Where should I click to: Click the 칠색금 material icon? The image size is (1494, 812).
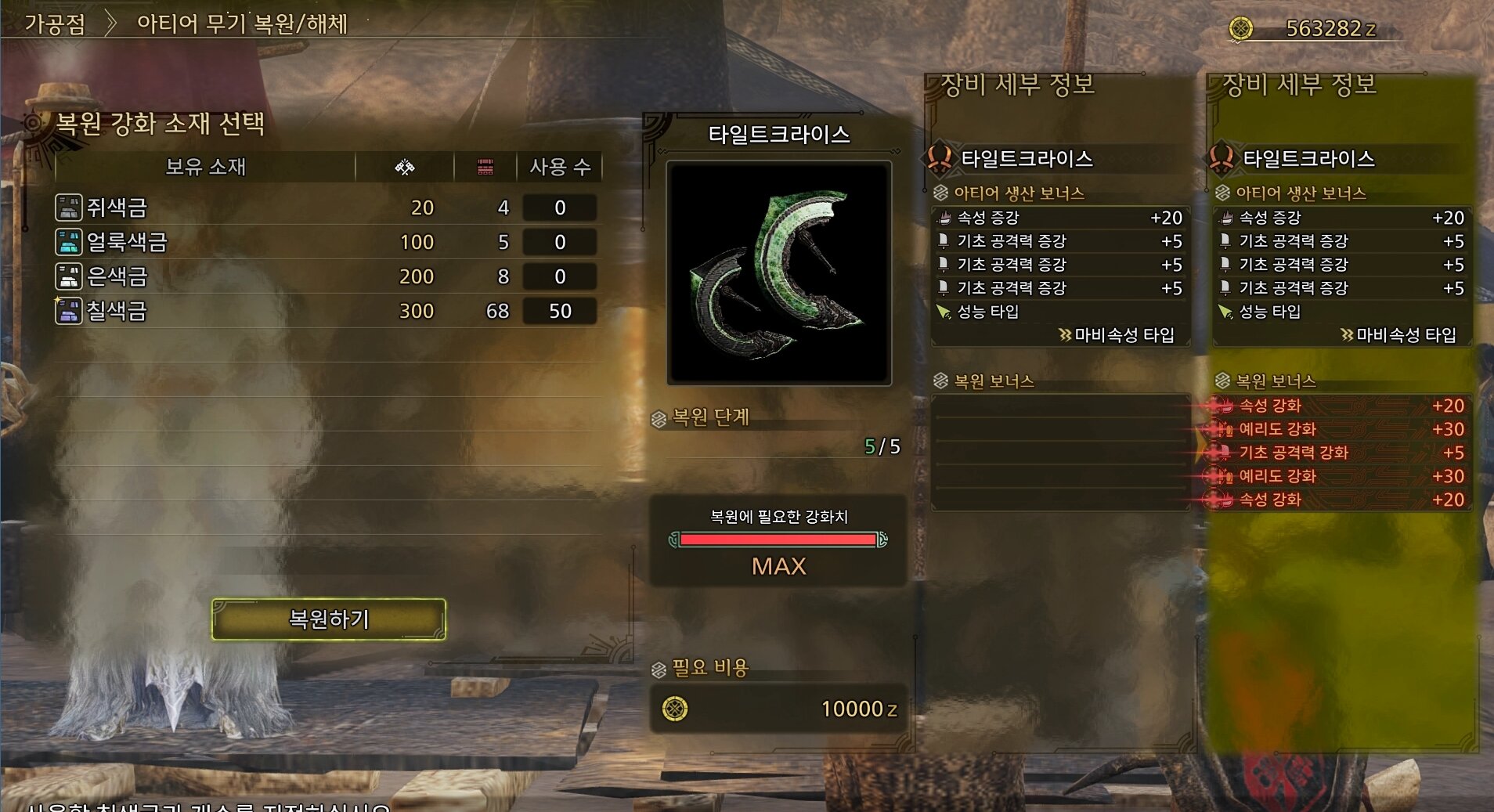69,311
